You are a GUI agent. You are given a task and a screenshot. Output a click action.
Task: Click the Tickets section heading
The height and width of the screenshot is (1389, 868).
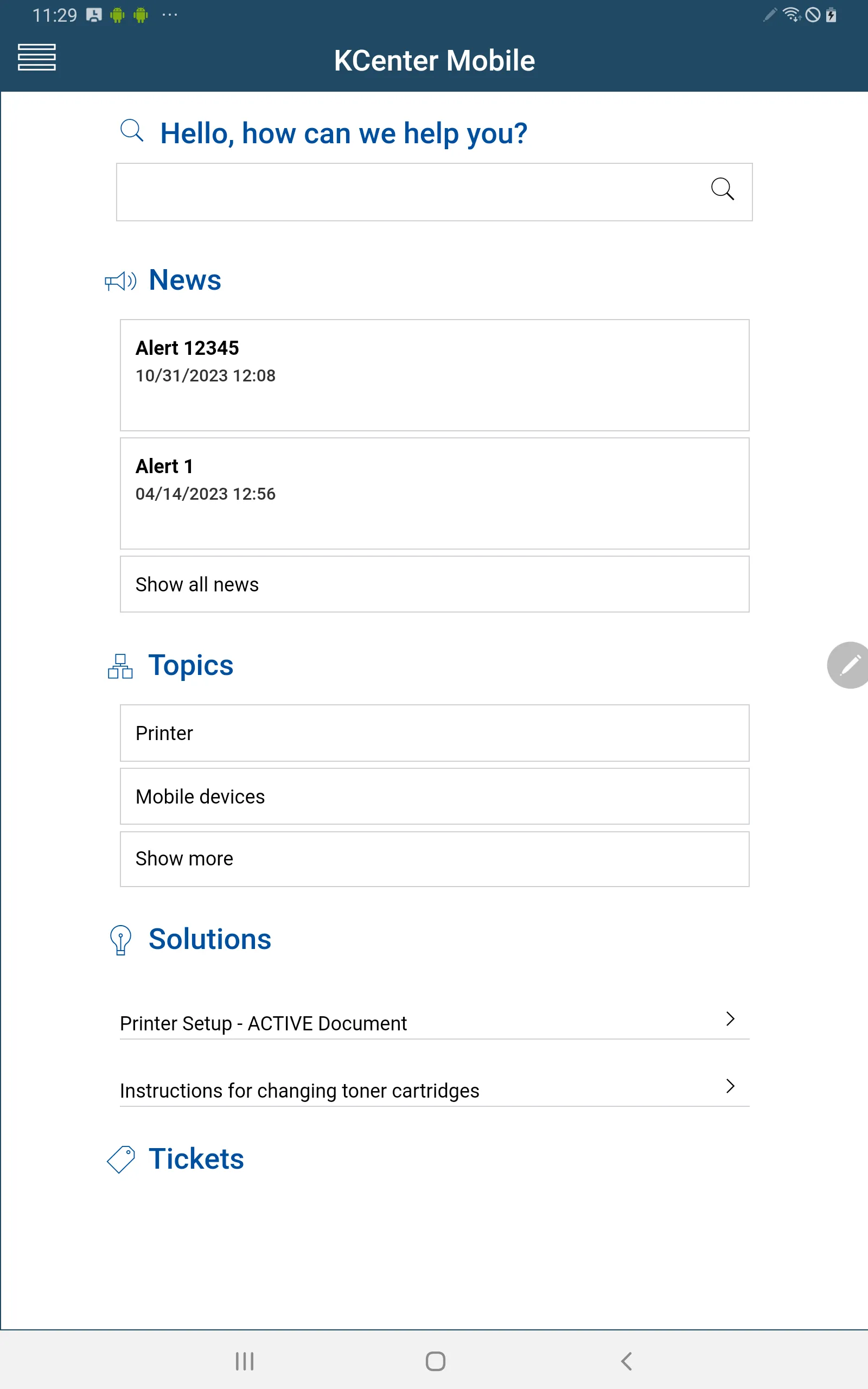pos(196,1159)
